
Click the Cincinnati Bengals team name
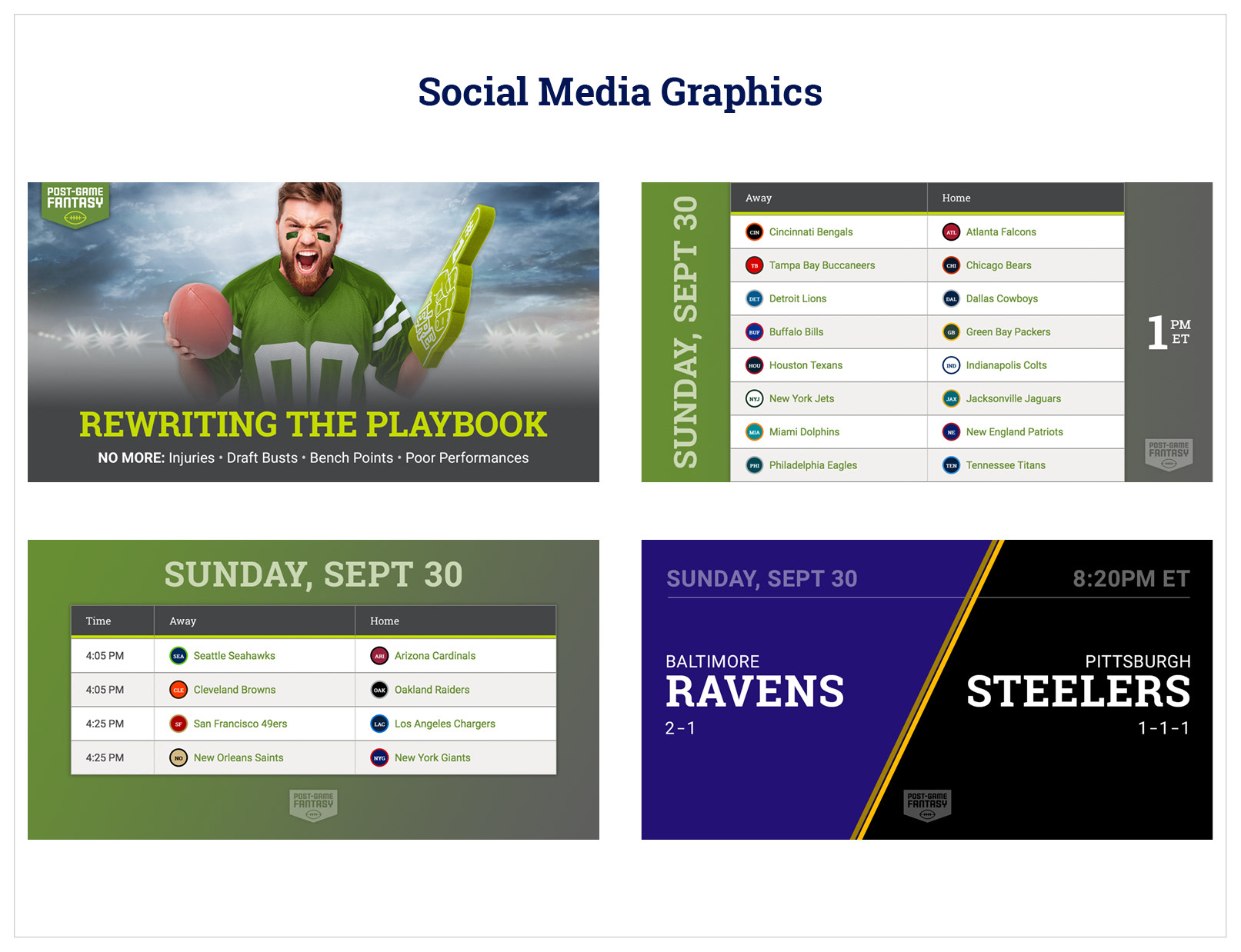(811, 232)
